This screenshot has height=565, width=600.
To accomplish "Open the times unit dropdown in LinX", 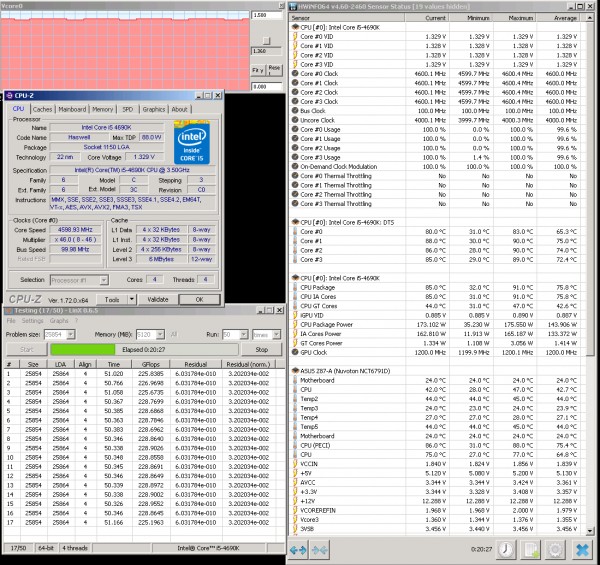I will pyautogui.click(x=276, y=334).
